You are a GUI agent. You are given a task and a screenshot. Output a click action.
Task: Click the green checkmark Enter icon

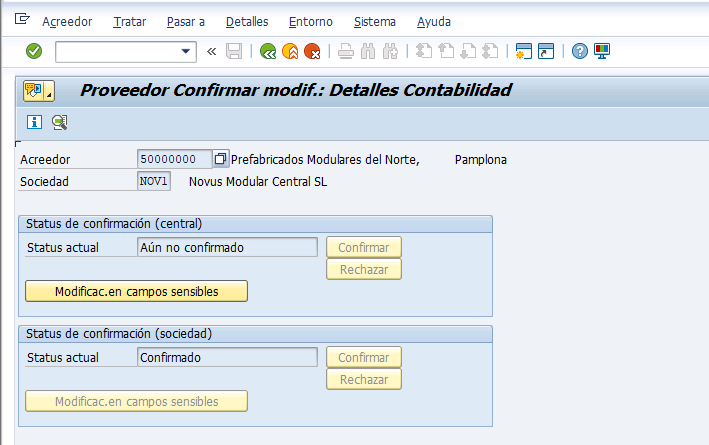pos(34,51)
